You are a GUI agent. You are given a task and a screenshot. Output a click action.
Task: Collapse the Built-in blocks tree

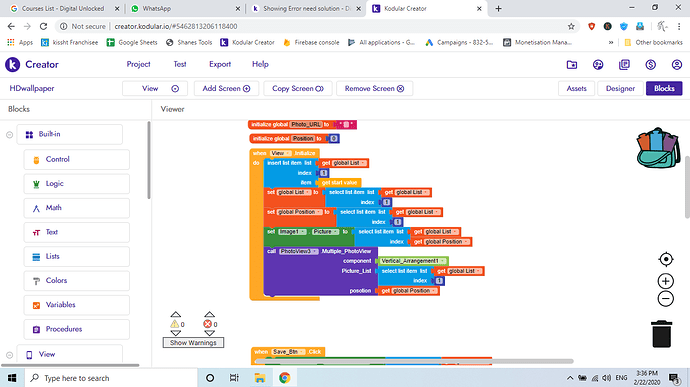point(9,135)
